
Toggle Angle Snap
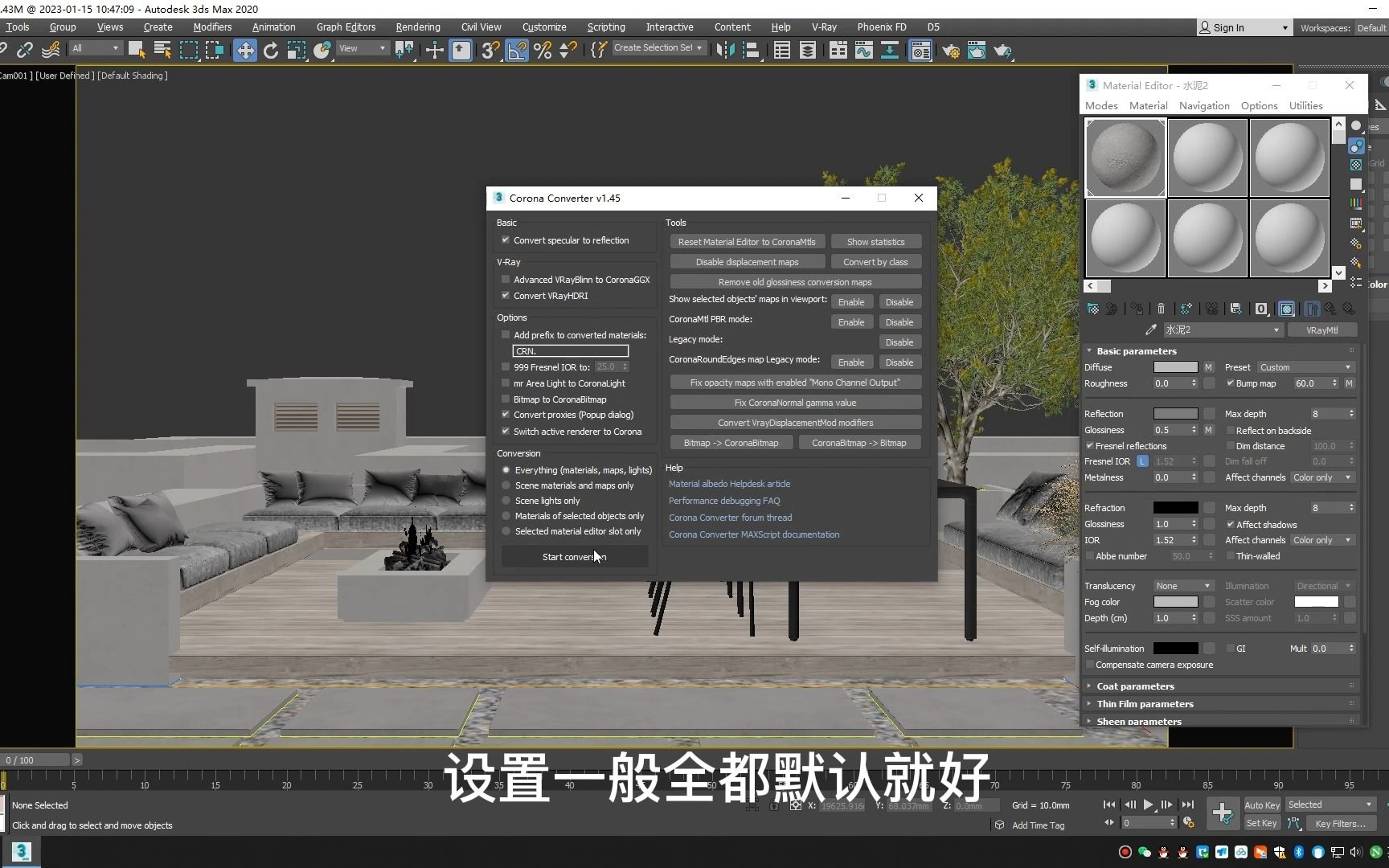coord(517,51)
